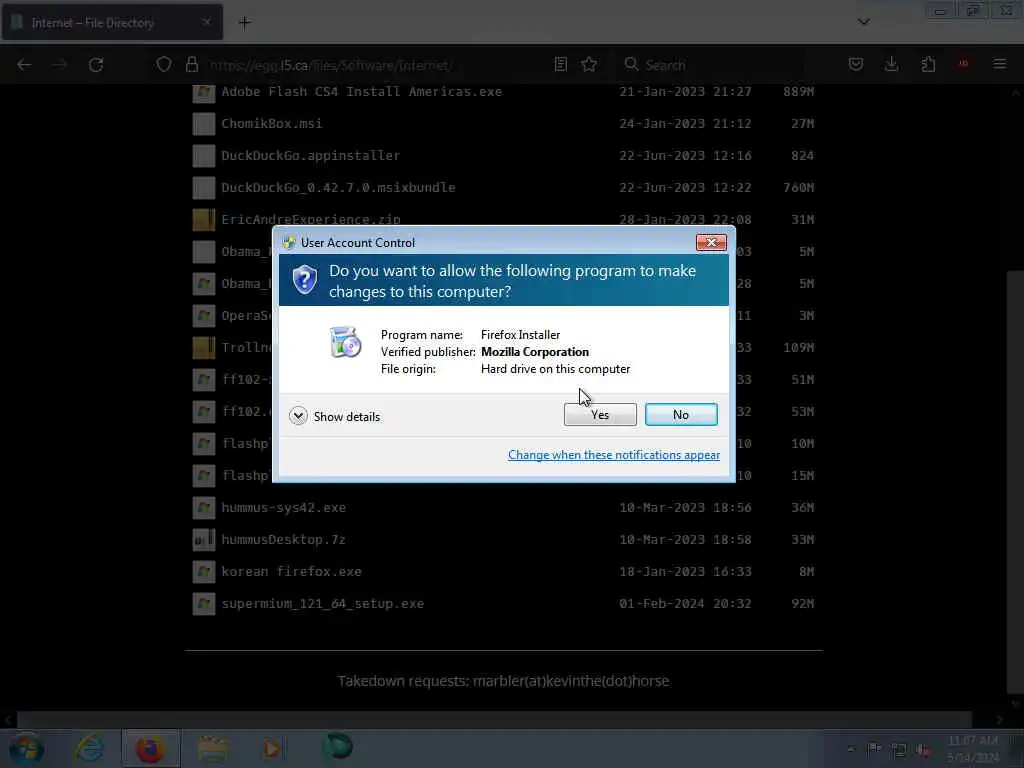Image resolution: width=1024 pixels, height=768 pixels.
Task: Bookmark this page with the star icon
Action: [x=589, y=64]
